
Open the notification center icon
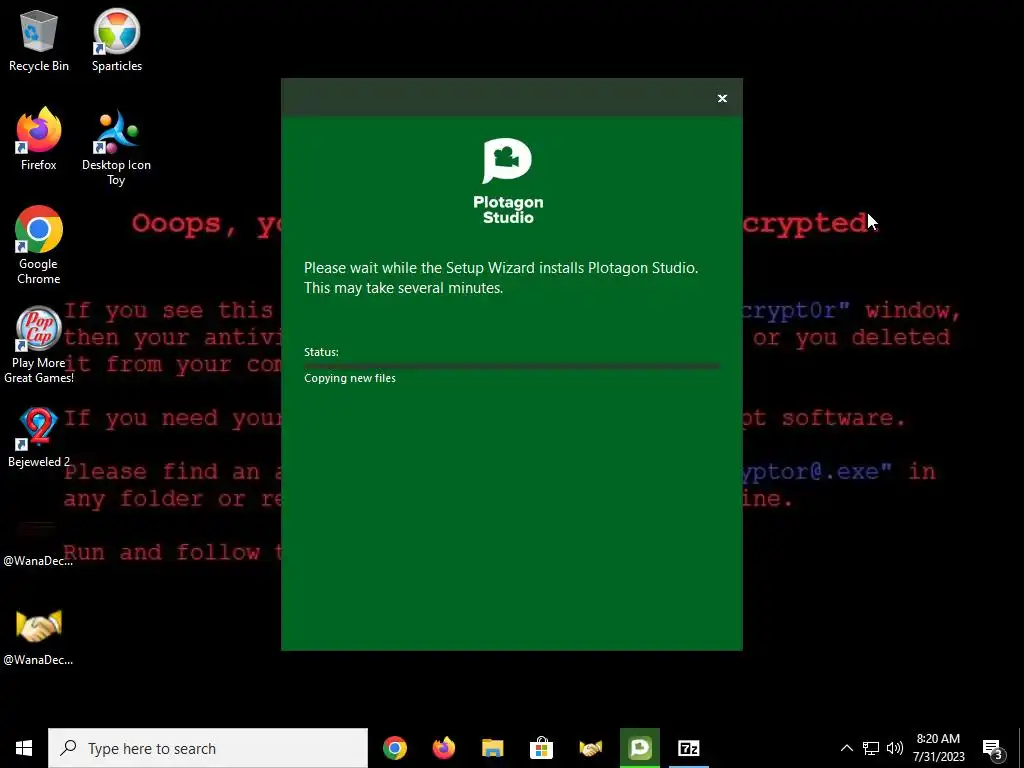(x=993, y=748)
